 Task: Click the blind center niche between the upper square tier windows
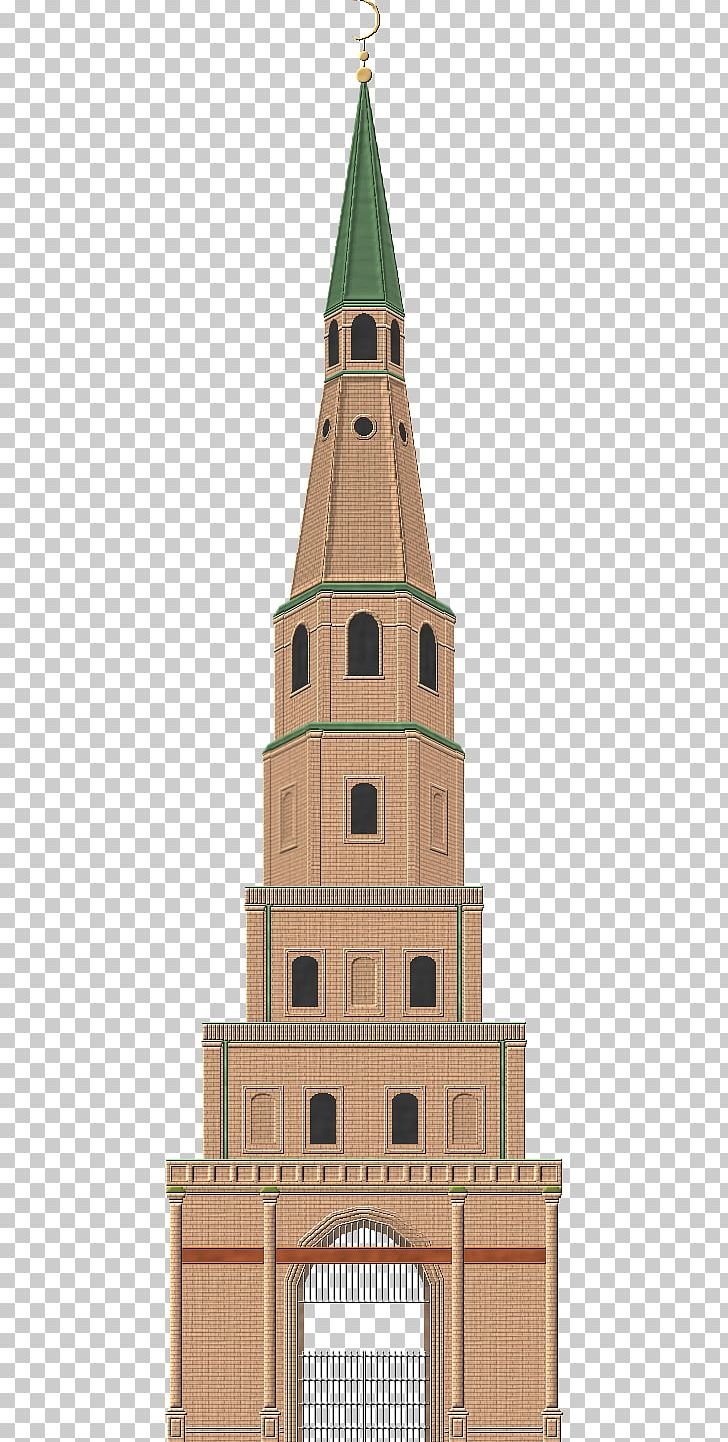[x=363, y=983]
